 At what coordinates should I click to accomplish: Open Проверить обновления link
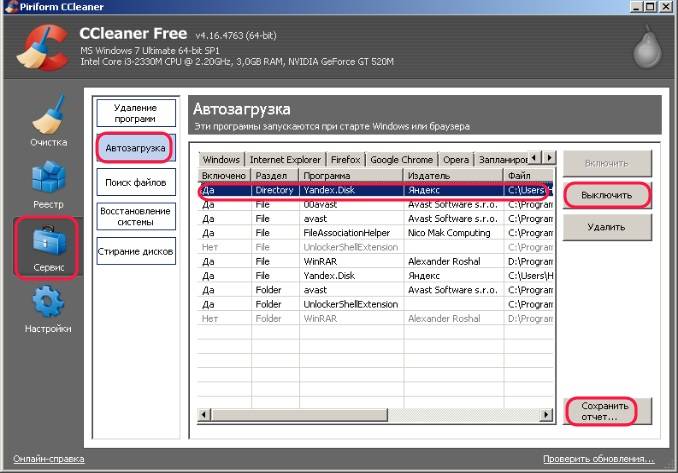pos(599,459)
